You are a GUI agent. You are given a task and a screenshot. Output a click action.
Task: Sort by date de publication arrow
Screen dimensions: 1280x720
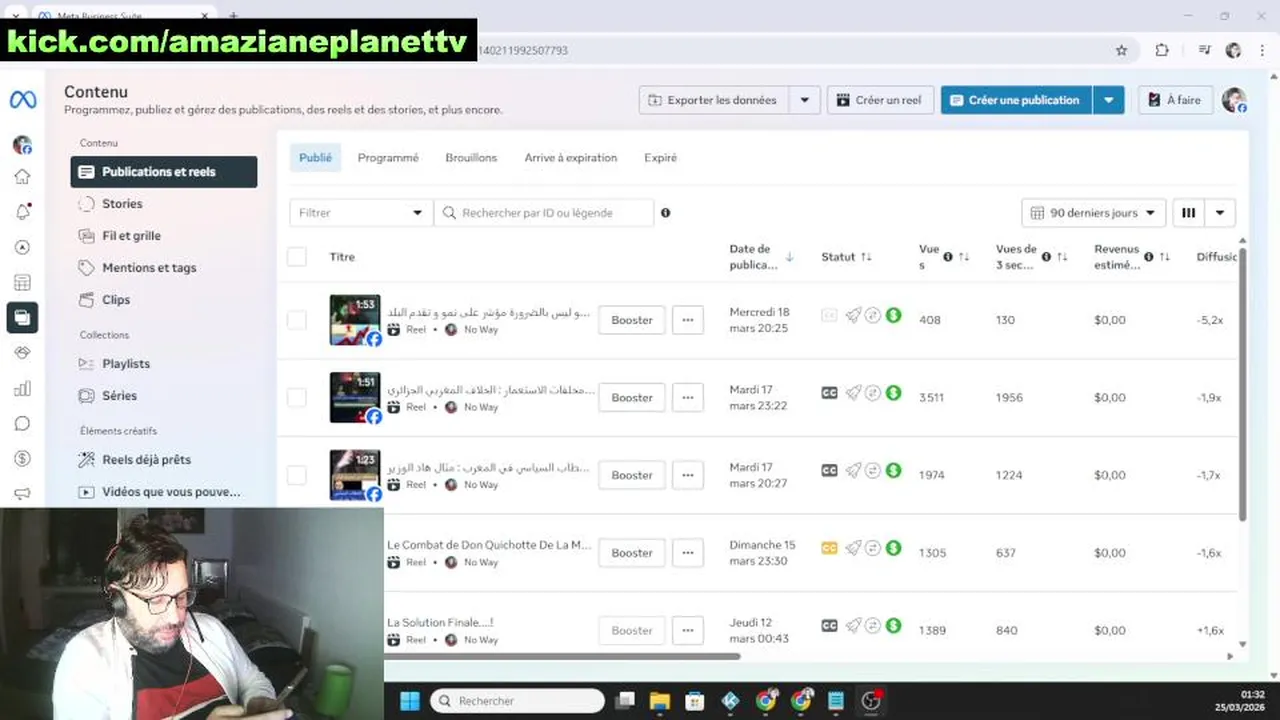(x=789, y=257)
